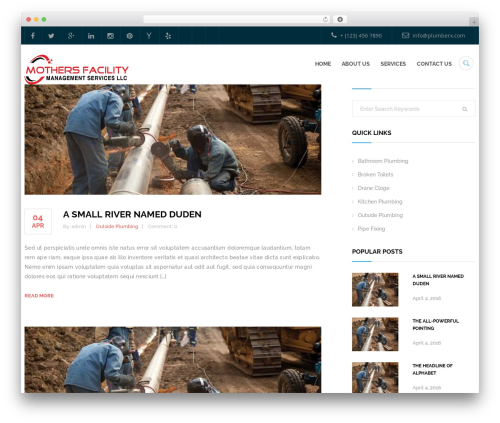Click the first post's pipeline featured image
Viewport: 500px width, 423px height.
point(173,139)
